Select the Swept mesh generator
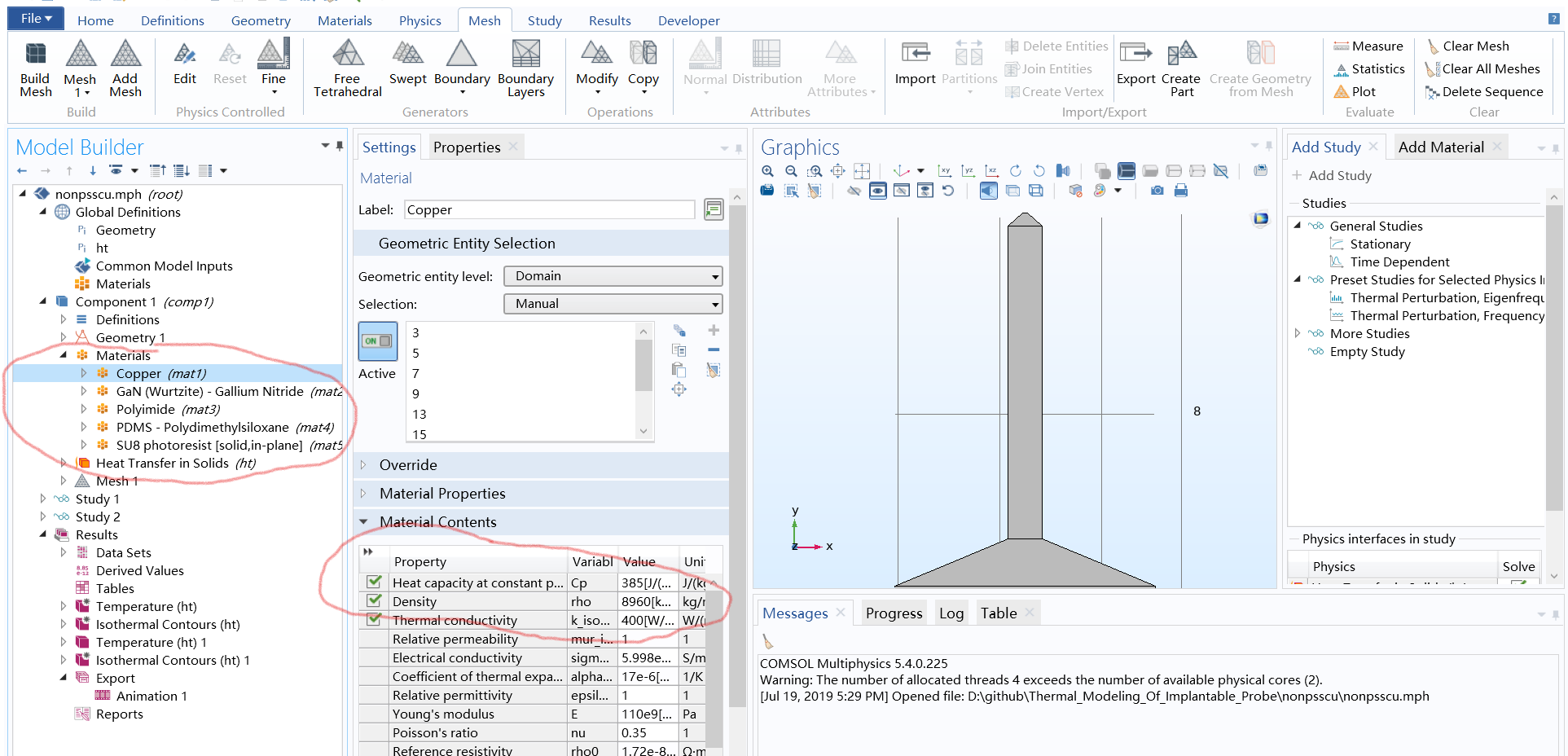 point(407,62)
